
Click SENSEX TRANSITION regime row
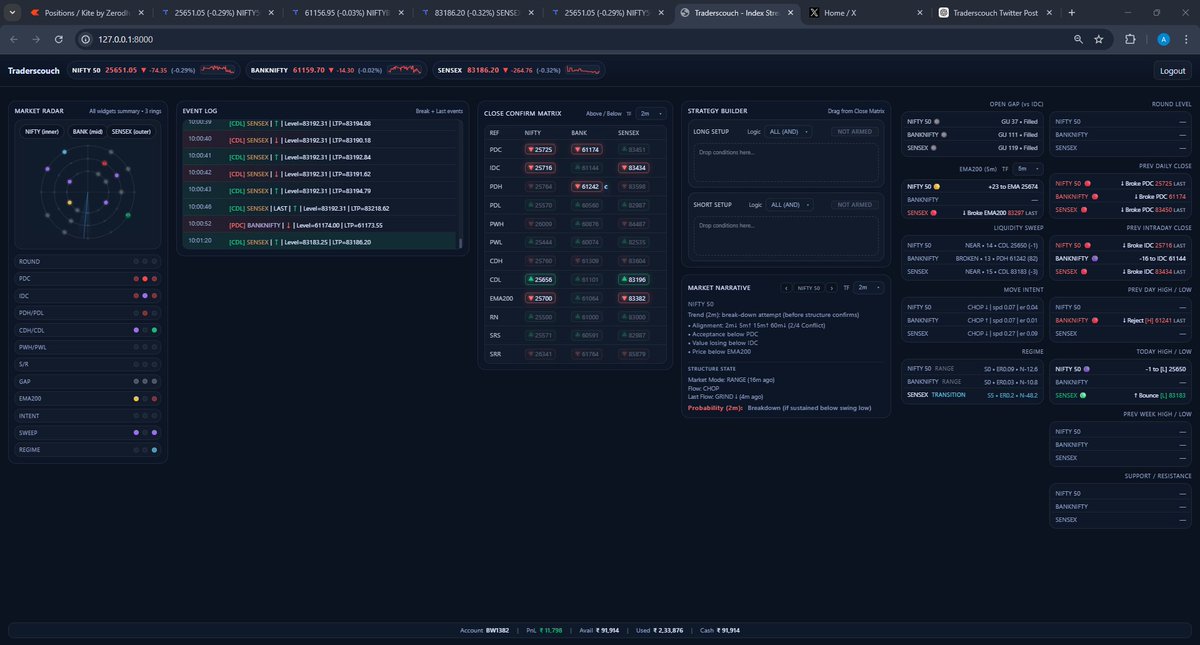972,394
